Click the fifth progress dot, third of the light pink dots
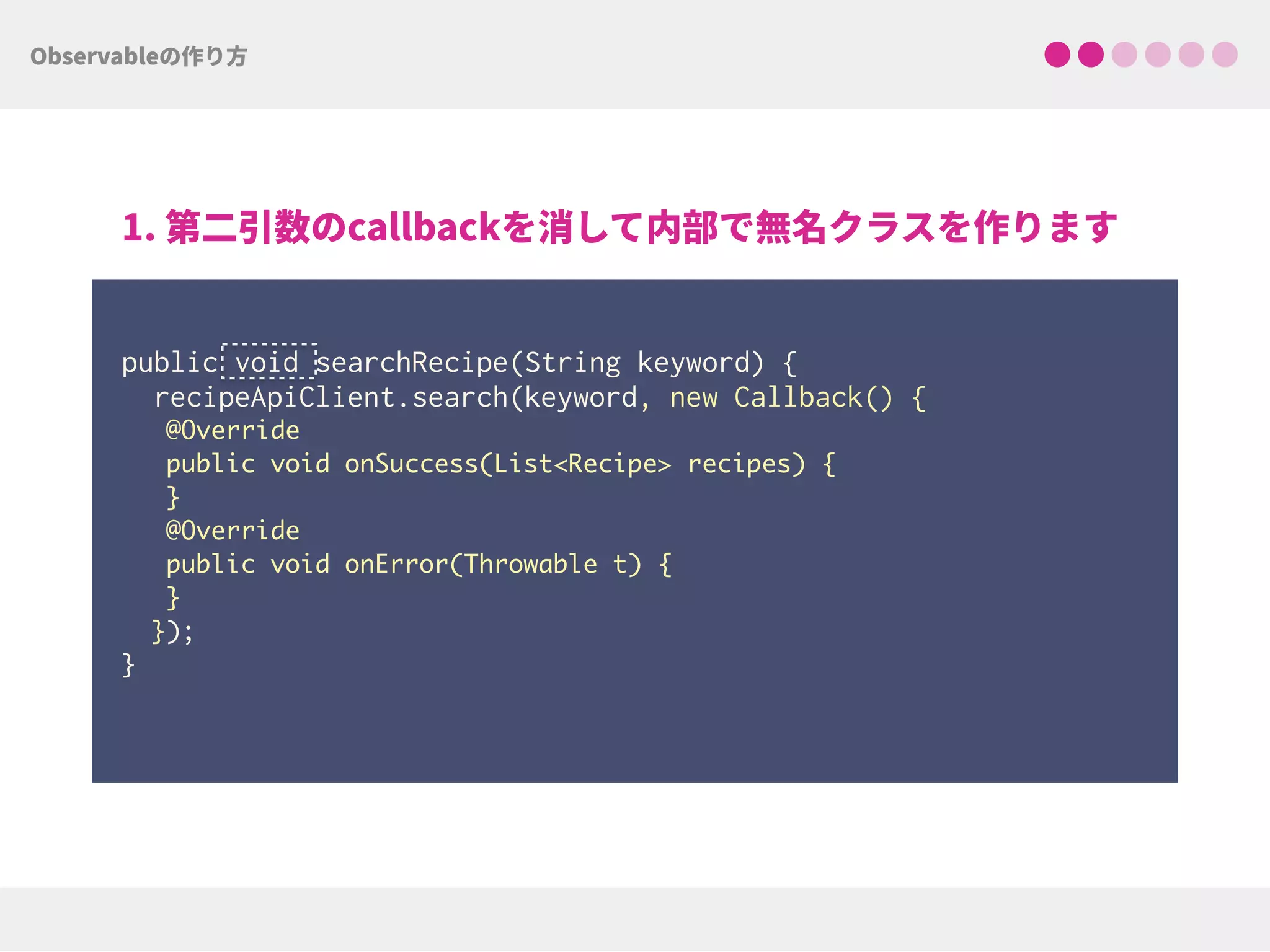1270x952 pixels. point(1191,55)
